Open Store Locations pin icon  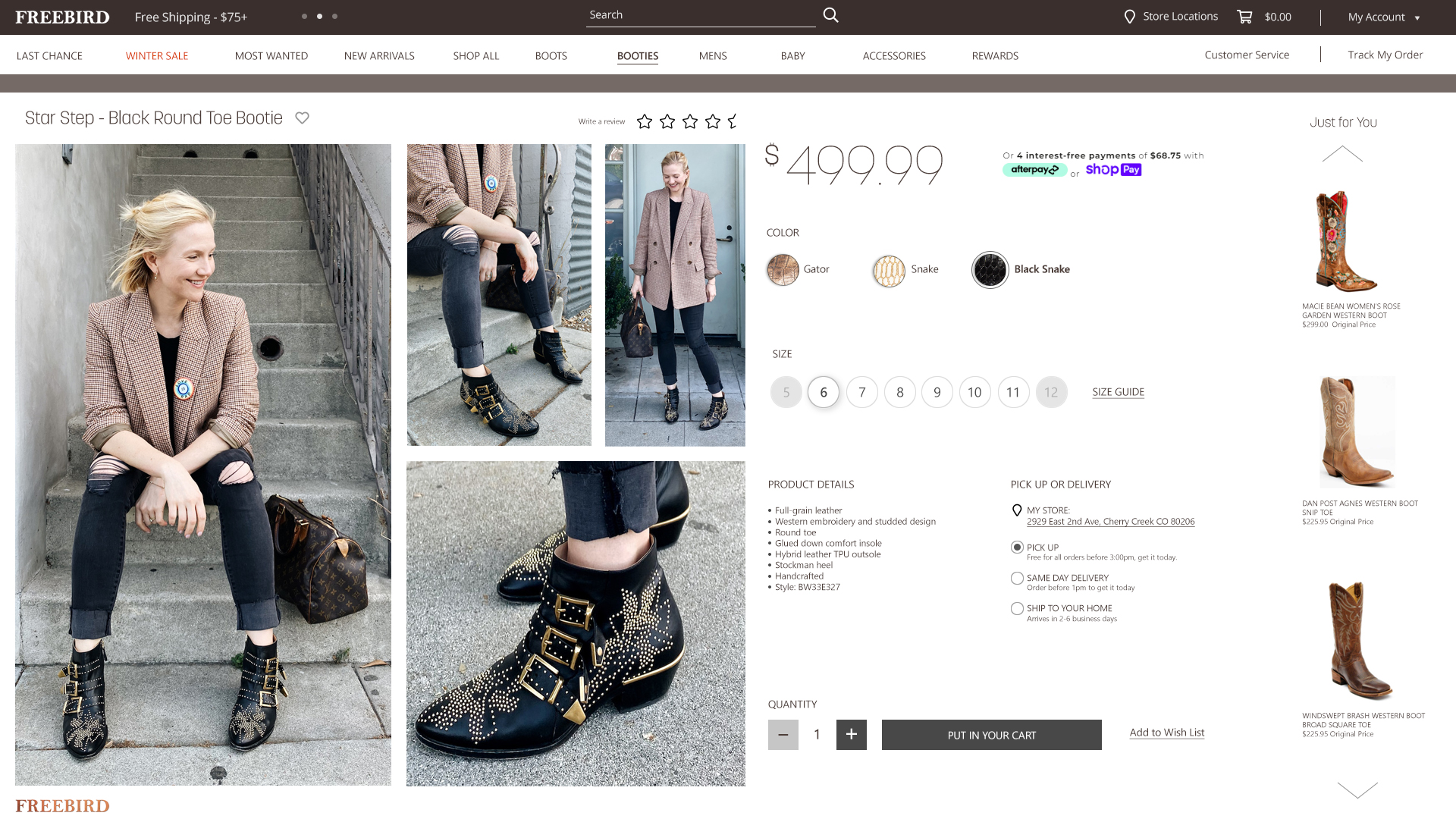point(1129,17)
